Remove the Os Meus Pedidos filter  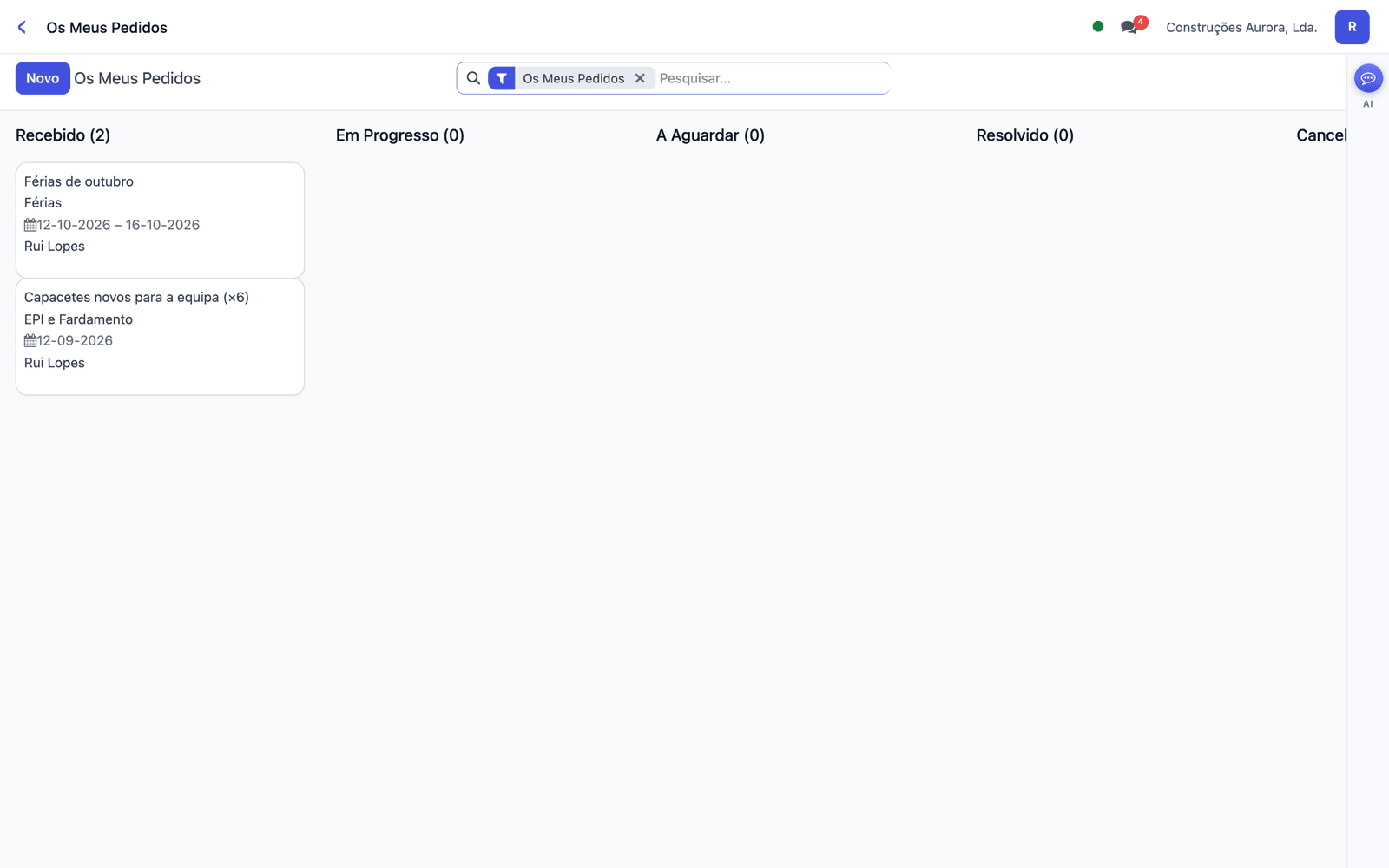(x=640, y=78)
